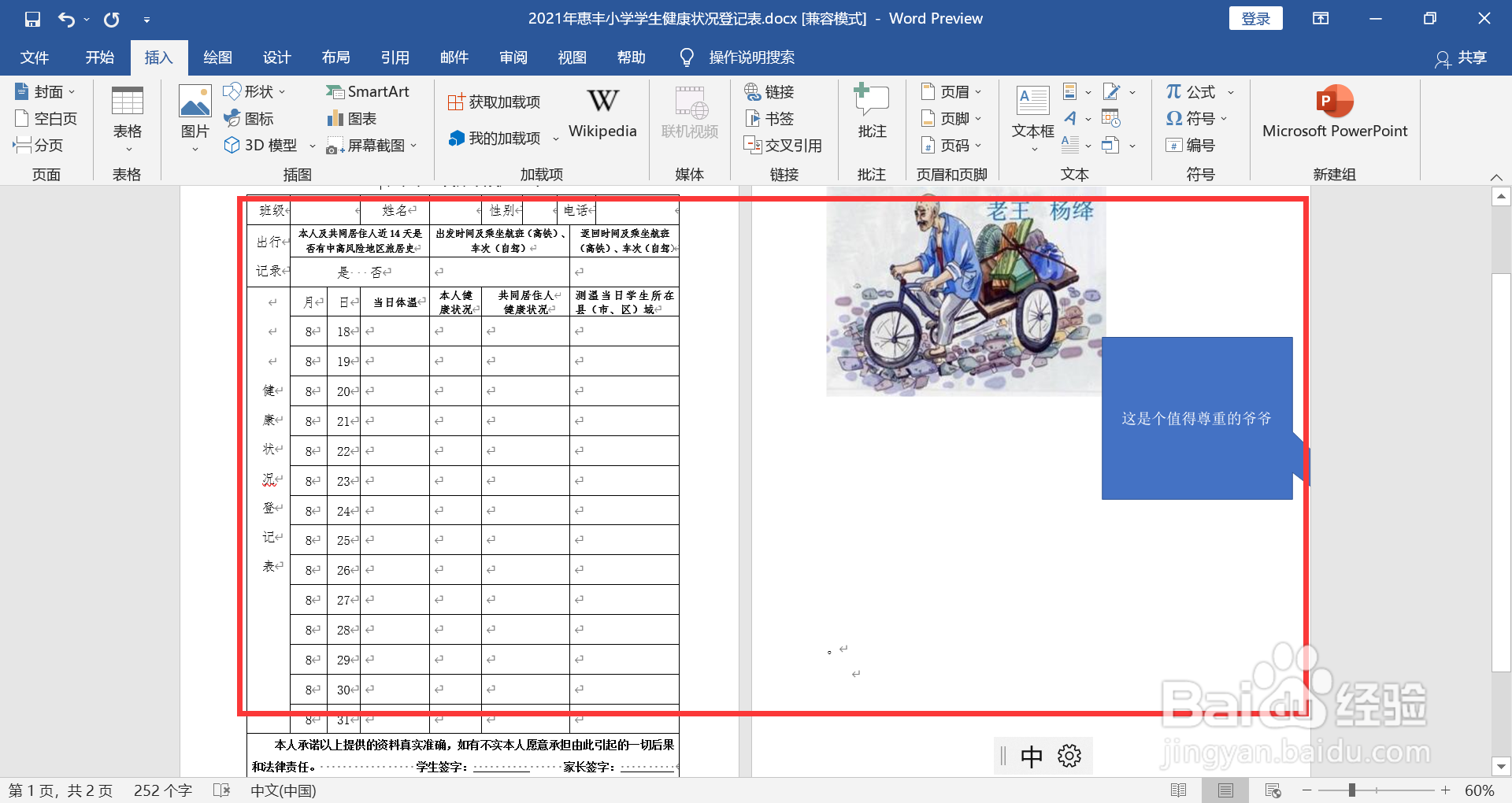Image resolution: width=1512 pixels, height=803 pixels.
Task: Insert a Cross-reference (交叉引用)
Action: coord(784,145)
